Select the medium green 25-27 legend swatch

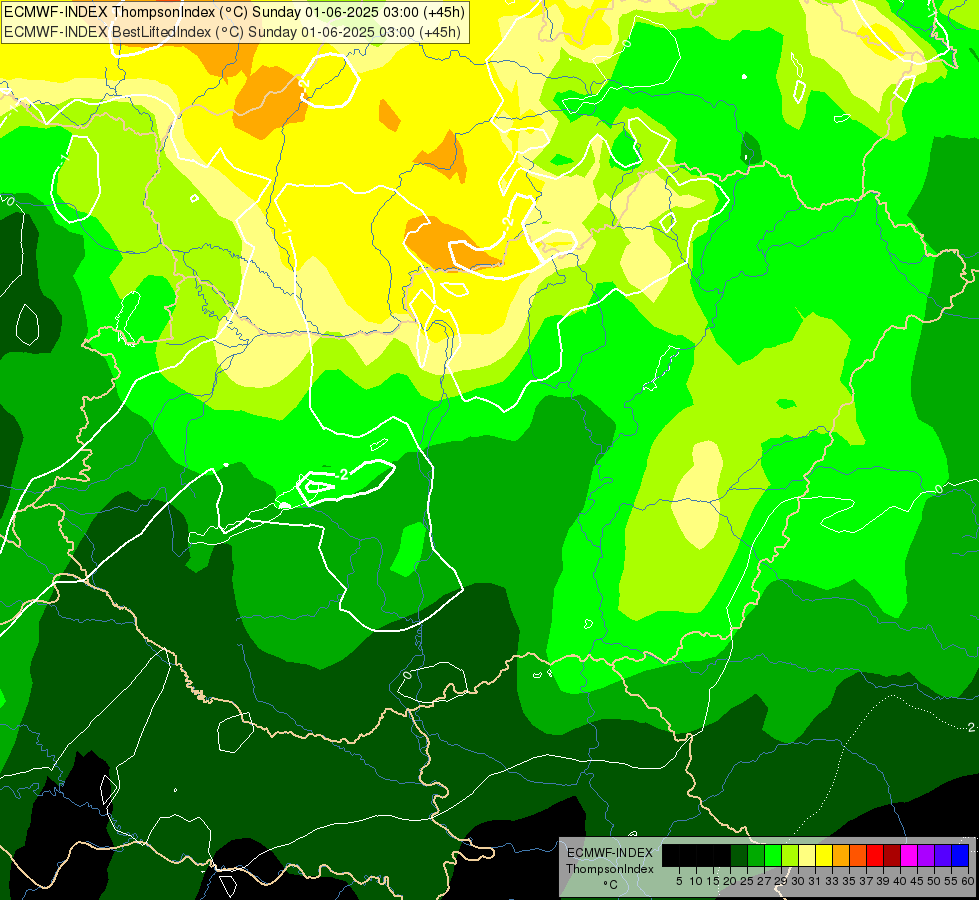click(x=756, y=855)
